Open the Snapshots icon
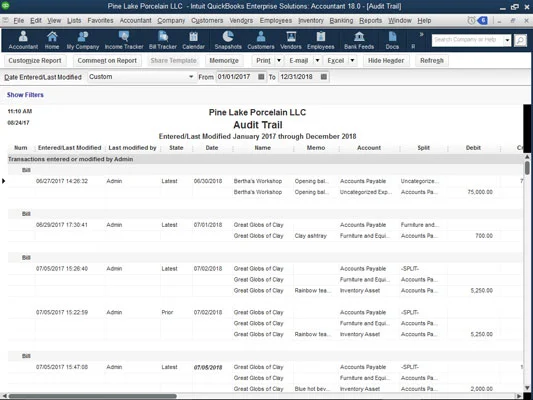 point(228,40)
